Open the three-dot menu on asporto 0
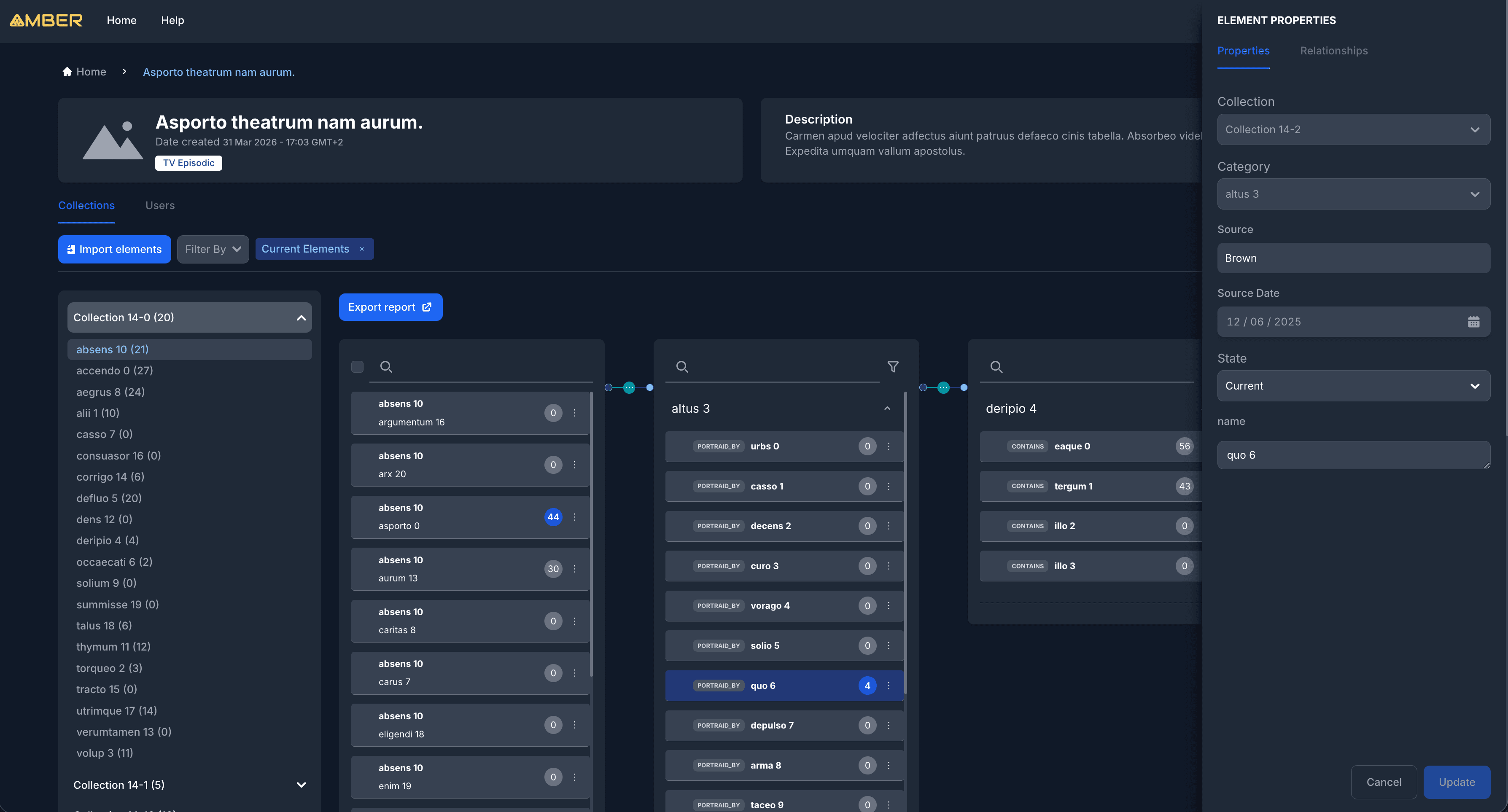This screenshot has height=812, width=1508. point(574,517)
